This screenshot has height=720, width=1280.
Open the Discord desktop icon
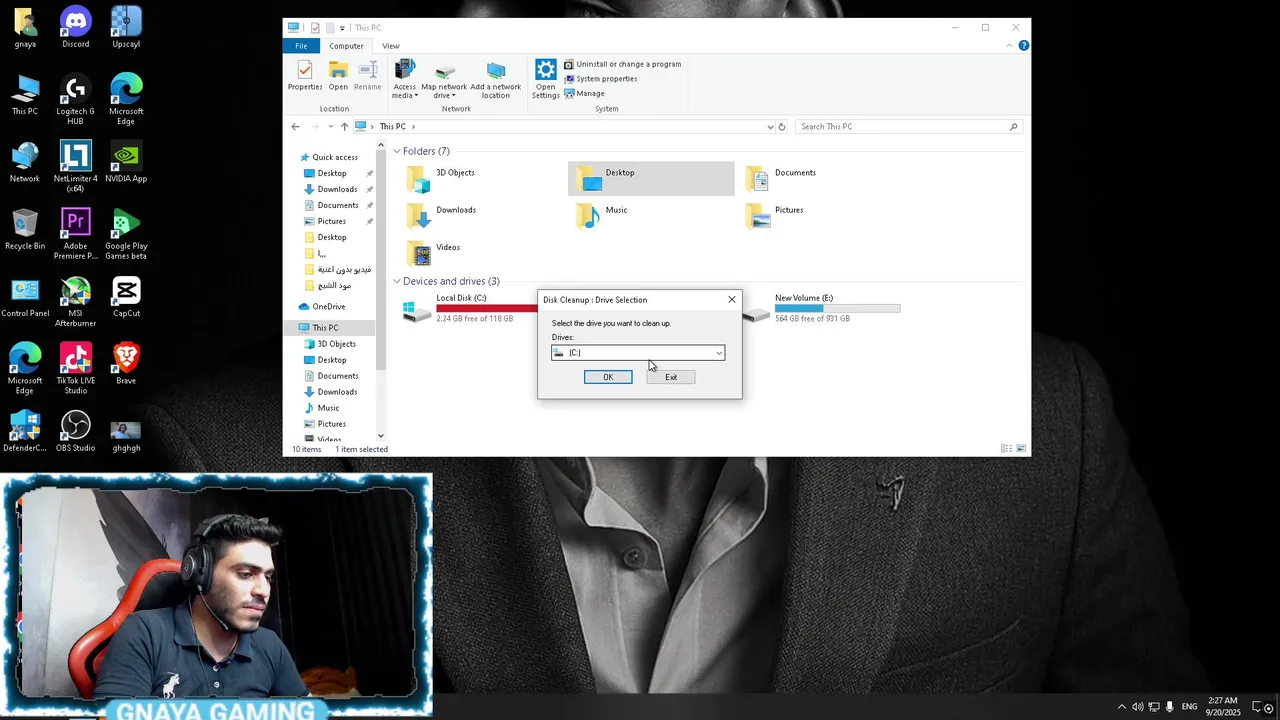click(x=75, y=27)
